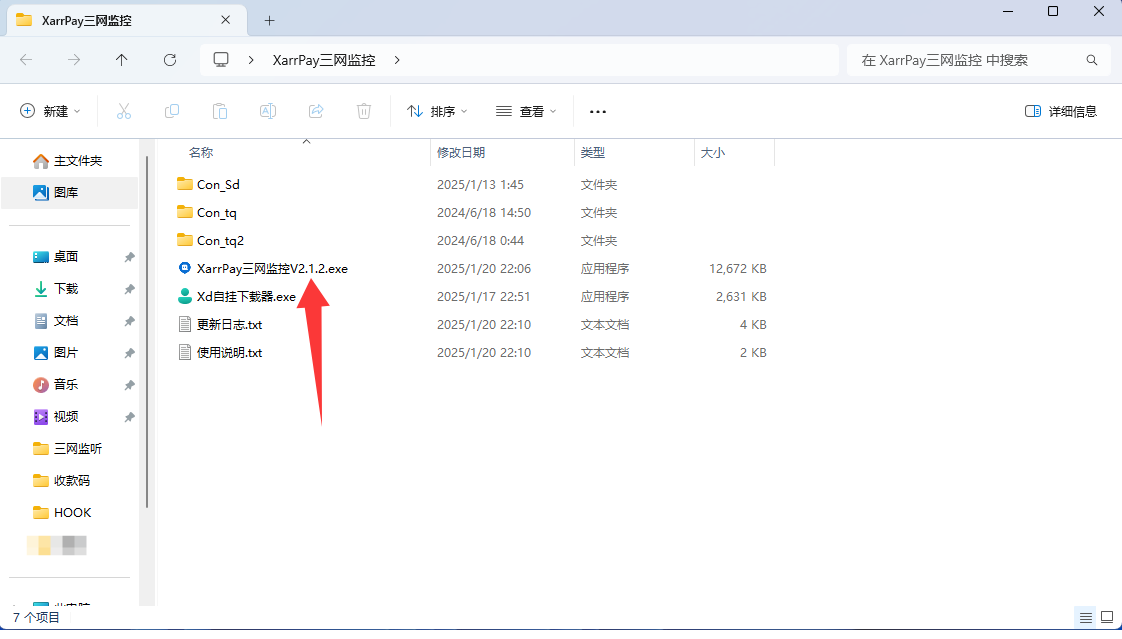
Task: Click the paste clipboard icon
Action: point(220,111)
